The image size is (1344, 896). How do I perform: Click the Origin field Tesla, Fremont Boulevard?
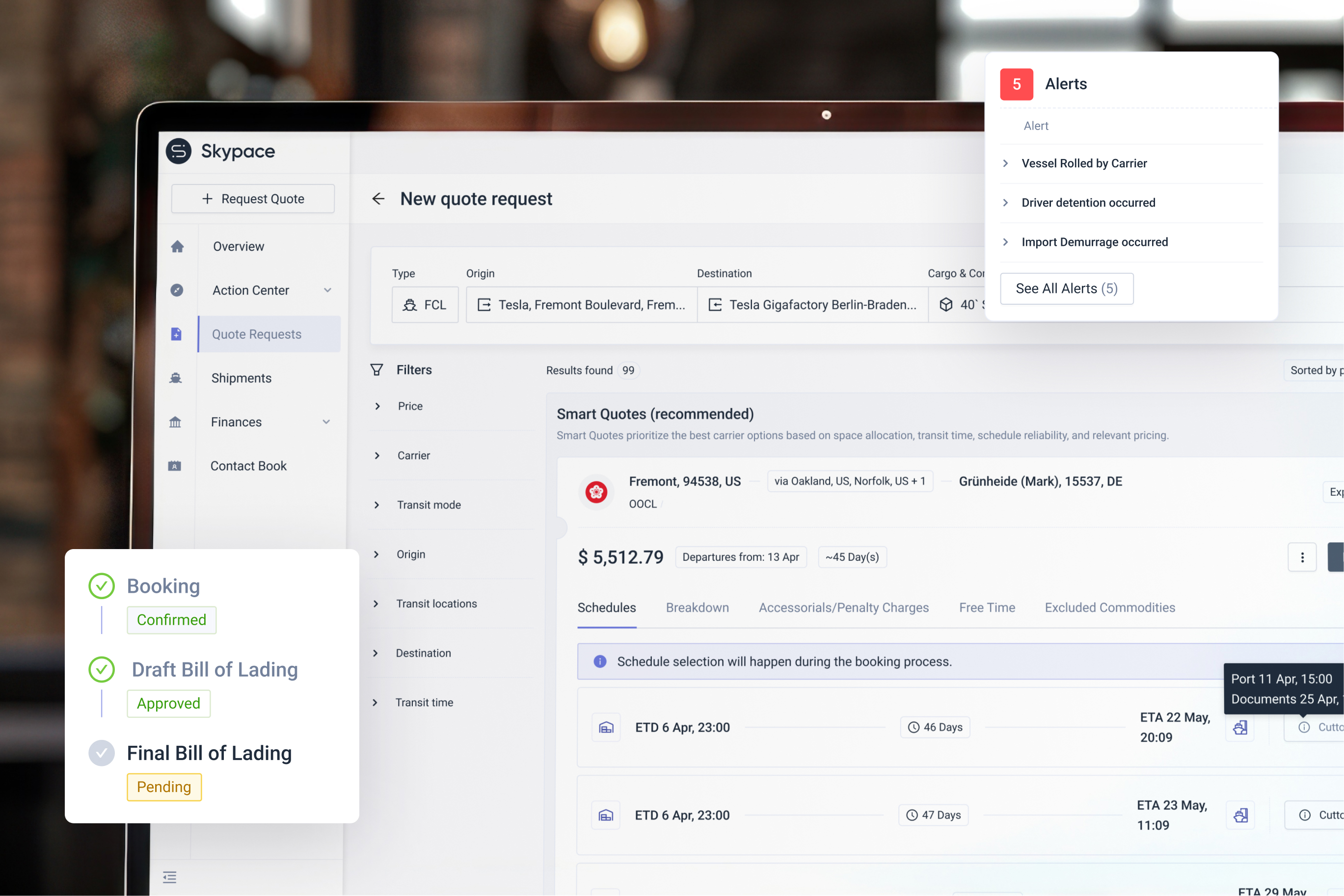pos(581,305)
